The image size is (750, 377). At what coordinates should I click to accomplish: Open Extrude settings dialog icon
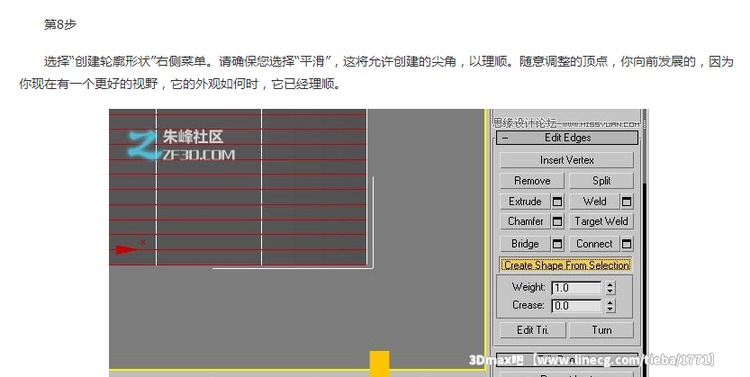(557, 202)
